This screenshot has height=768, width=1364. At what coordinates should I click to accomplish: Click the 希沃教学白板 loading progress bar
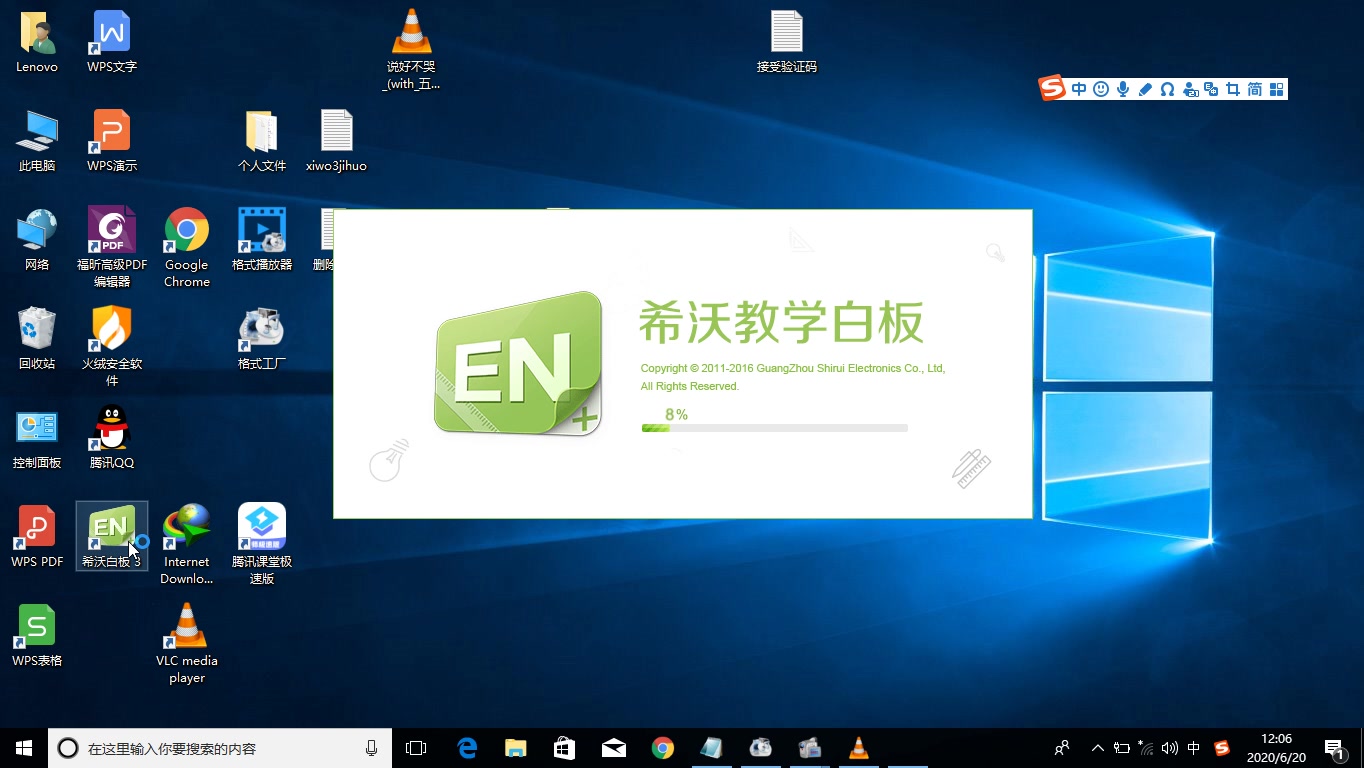(x=775, y=428)
